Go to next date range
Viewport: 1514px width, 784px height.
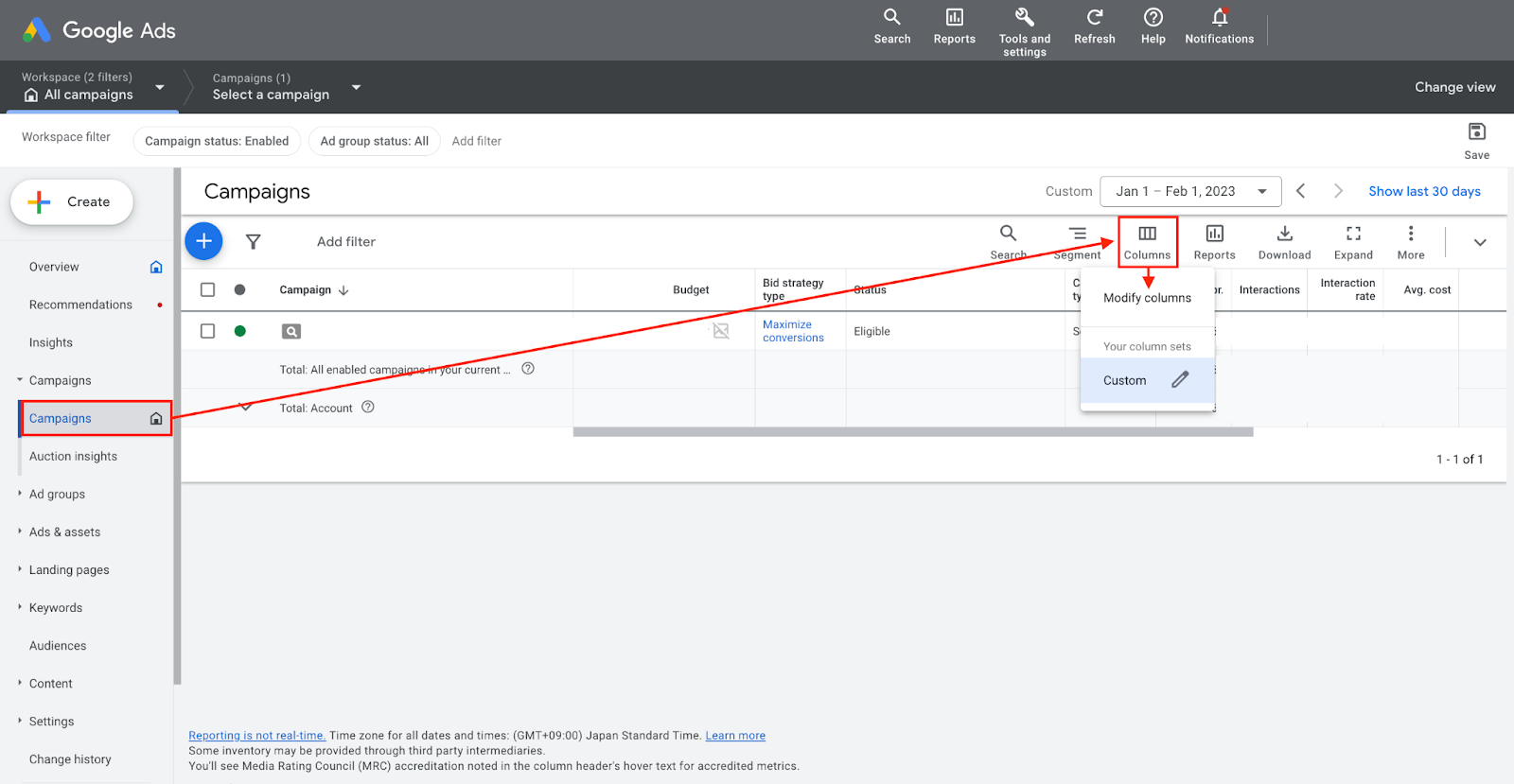1338,191
